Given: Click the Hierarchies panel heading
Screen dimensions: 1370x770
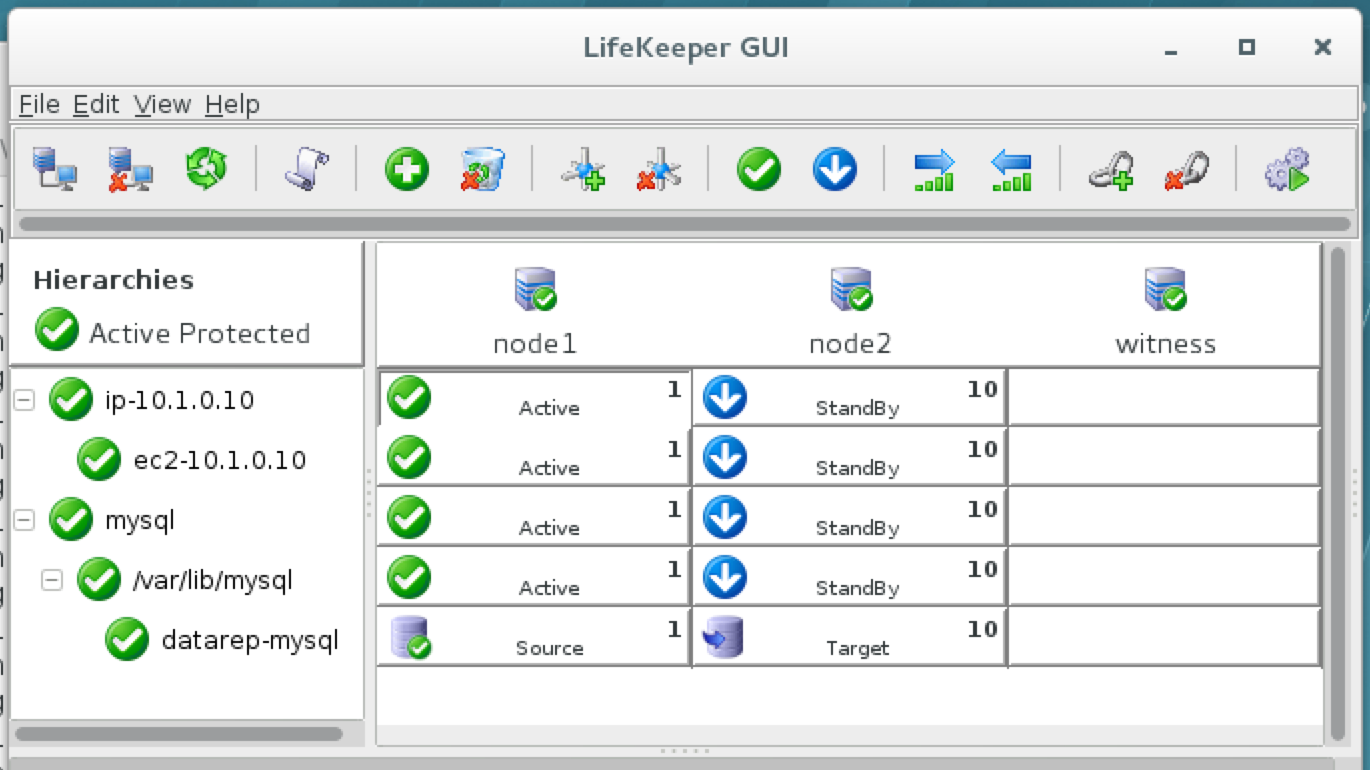Looking at the screenshot, I should 113,280.
